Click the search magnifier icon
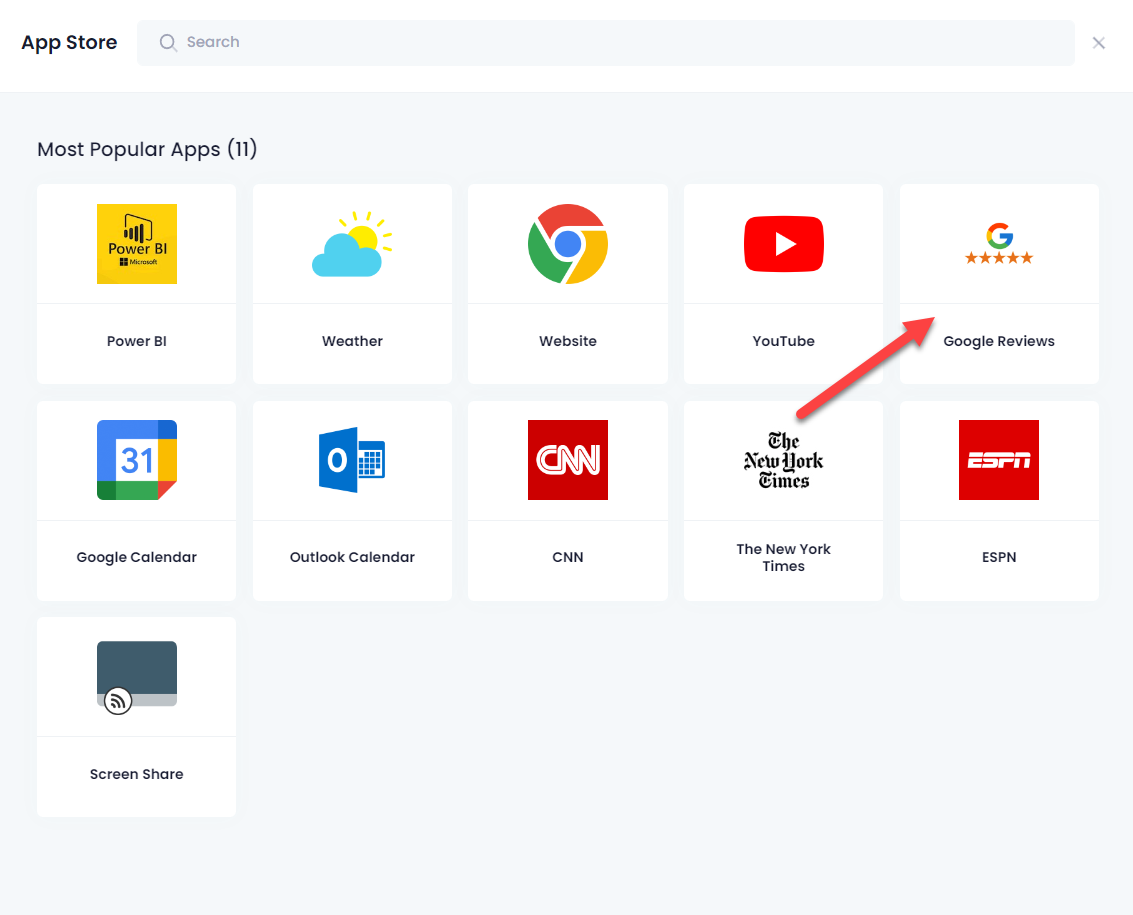The height and width of the screenshot is (915, 1133). [x=168, y=43]
